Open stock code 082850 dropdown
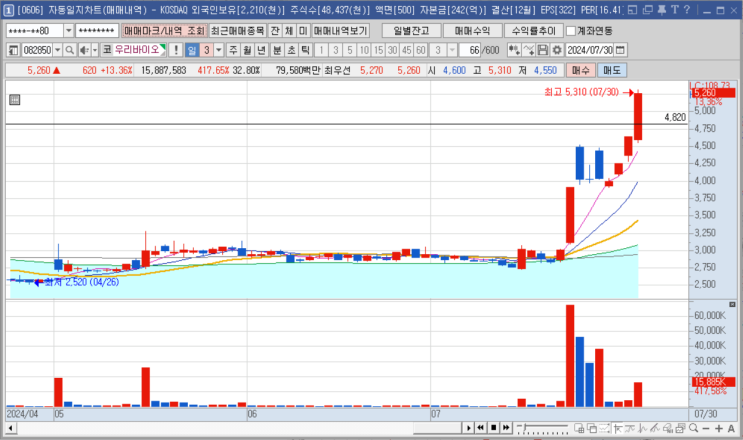The image size is (743, 440). [x=57, y=50]
